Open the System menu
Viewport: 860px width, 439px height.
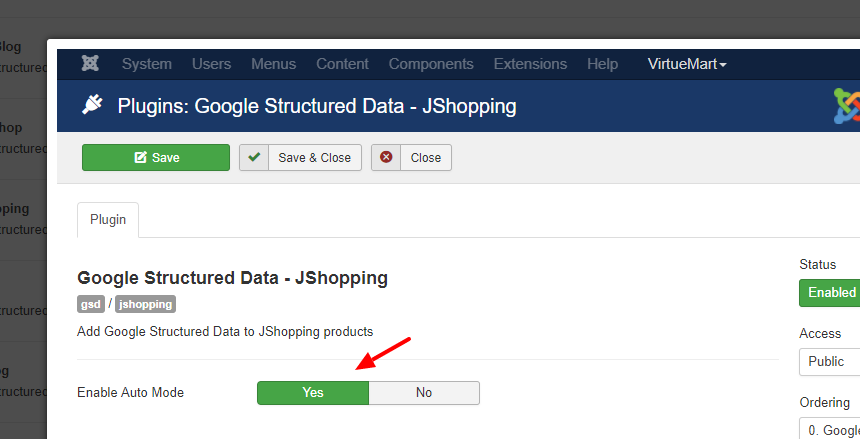(x=146, y=64)
